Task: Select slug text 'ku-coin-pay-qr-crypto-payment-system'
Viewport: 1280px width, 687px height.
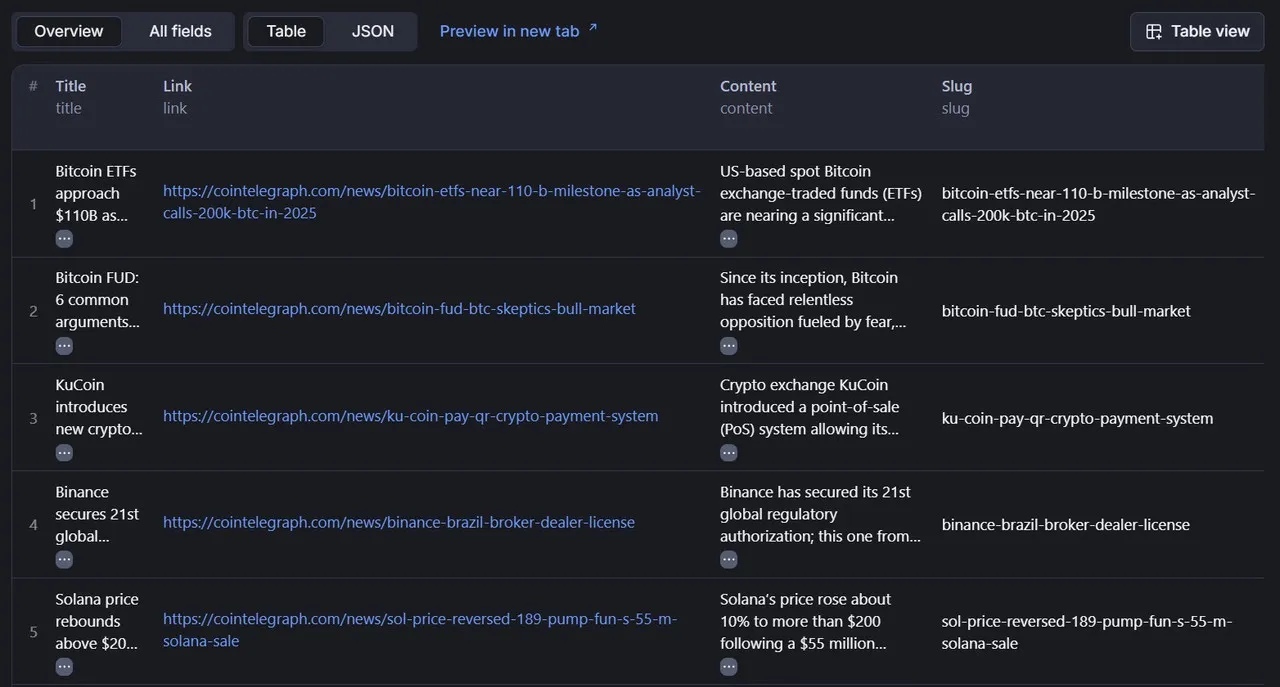Action: [1077, 418]
